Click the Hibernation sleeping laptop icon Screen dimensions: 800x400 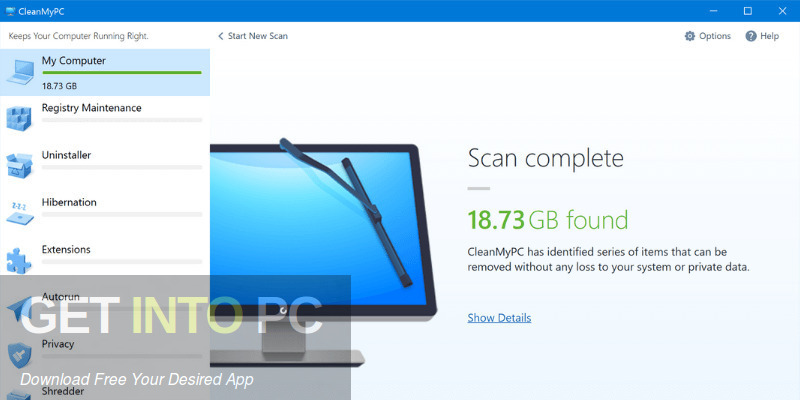click(x=20, y=213)
